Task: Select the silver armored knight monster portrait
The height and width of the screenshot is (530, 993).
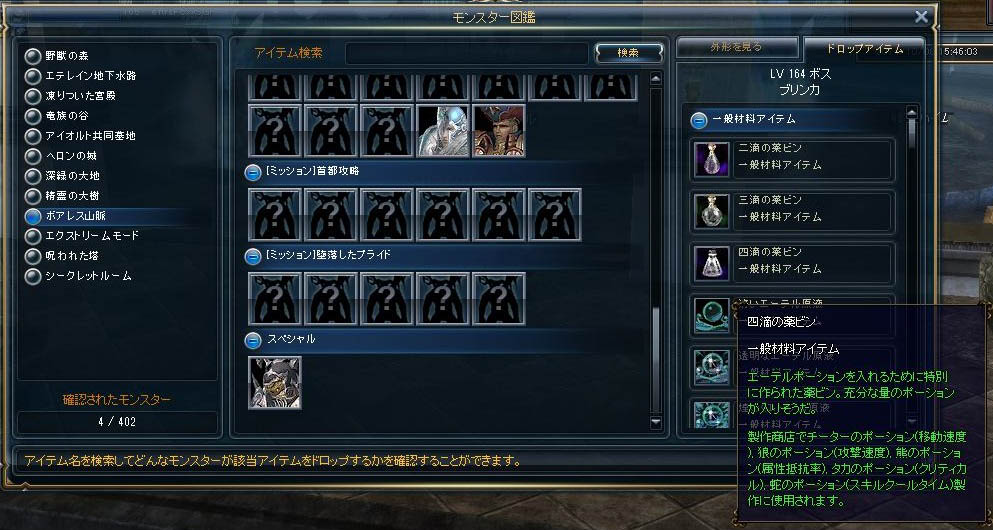Action: 443,131
